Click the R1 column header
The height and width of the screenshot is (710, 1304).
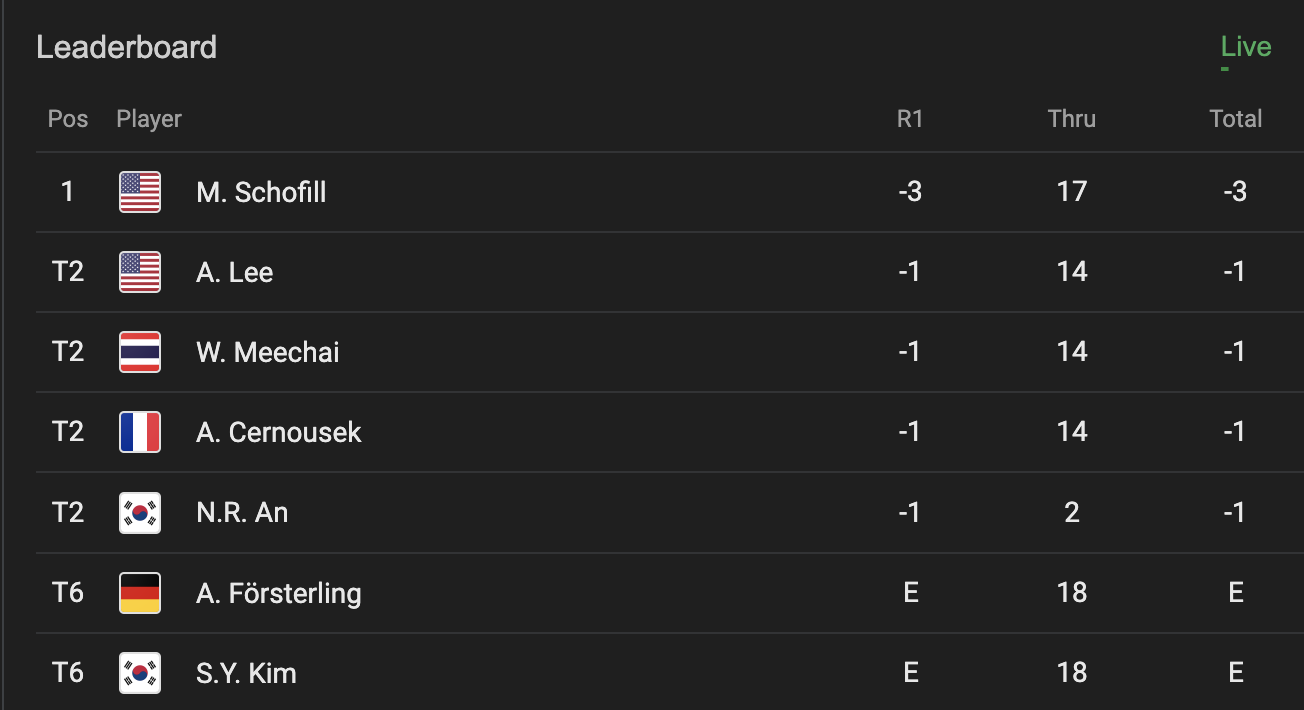(910, 119)
